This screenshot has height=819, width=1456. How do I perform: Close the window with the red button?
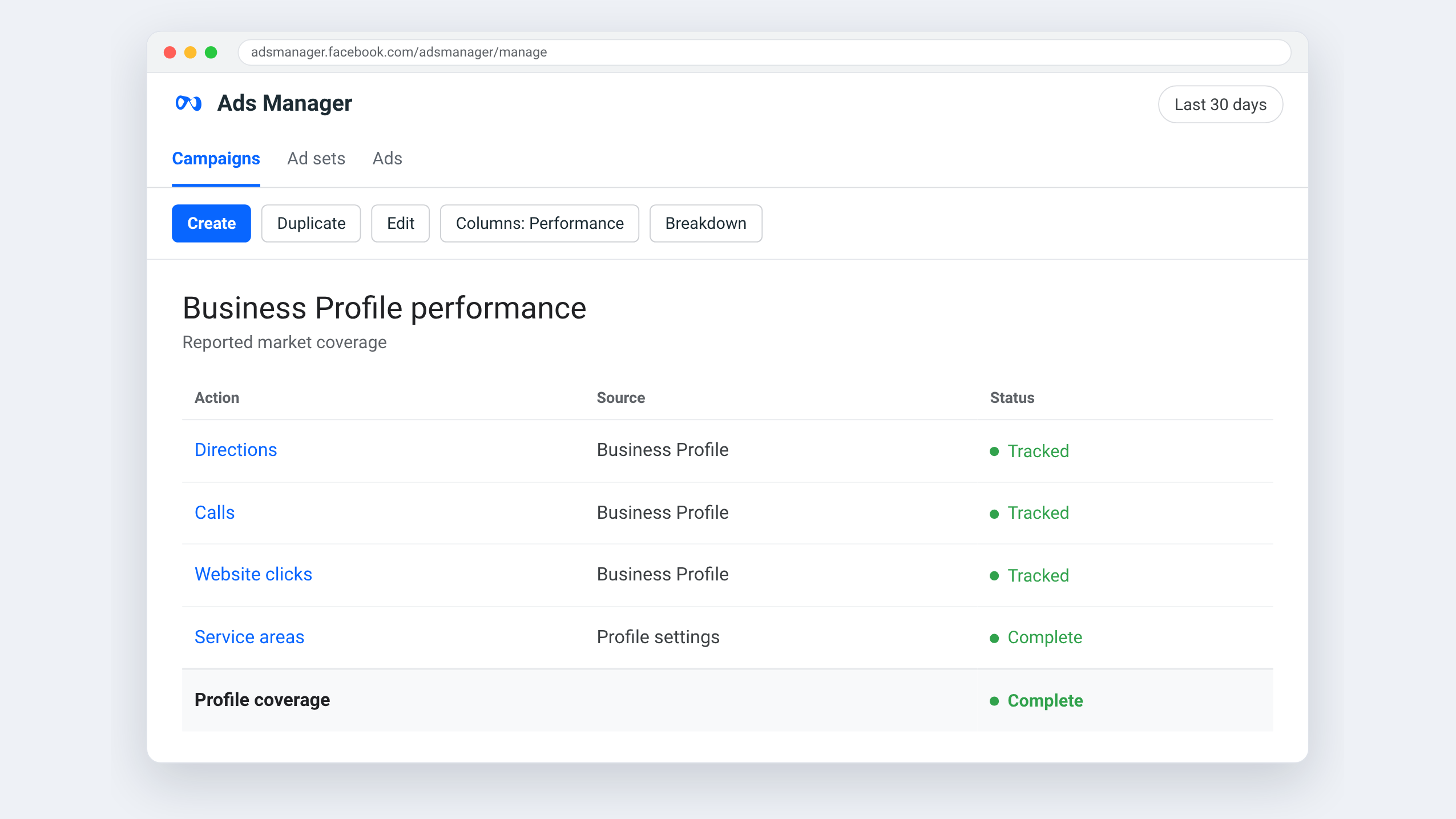tap(170, 53)
